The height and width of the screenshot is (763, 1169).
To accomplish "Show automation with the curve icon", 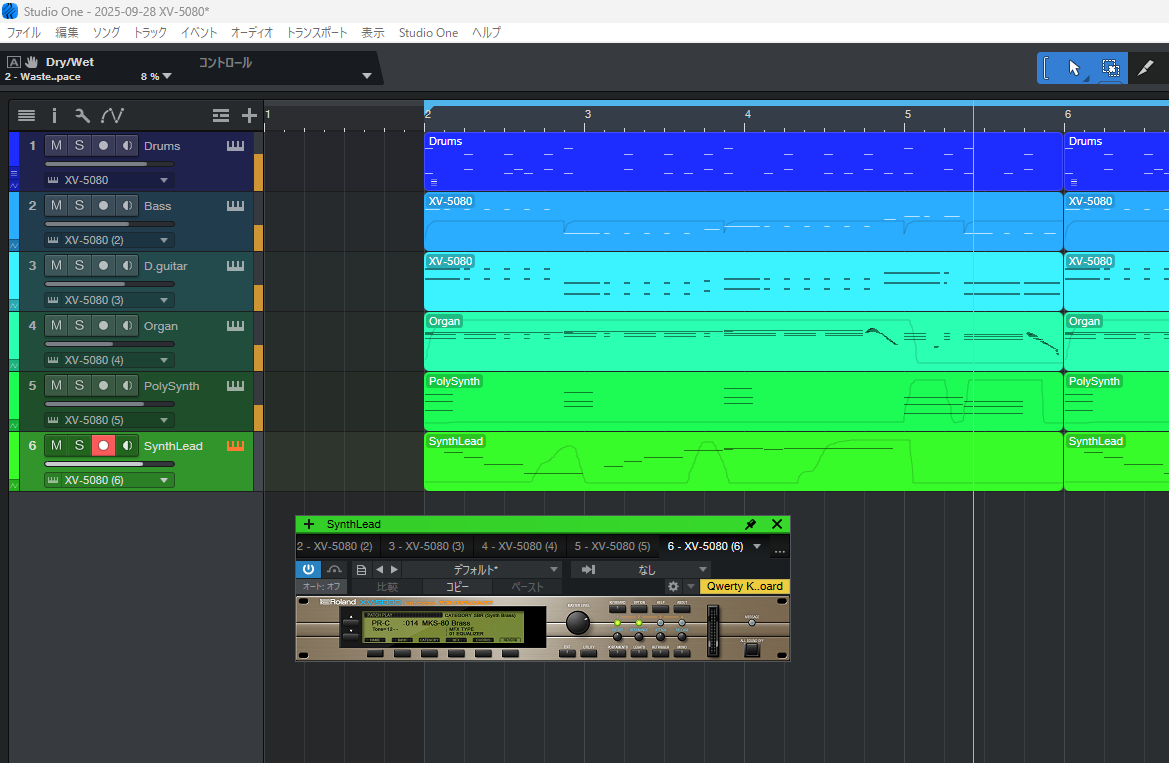I will point(112,116).
